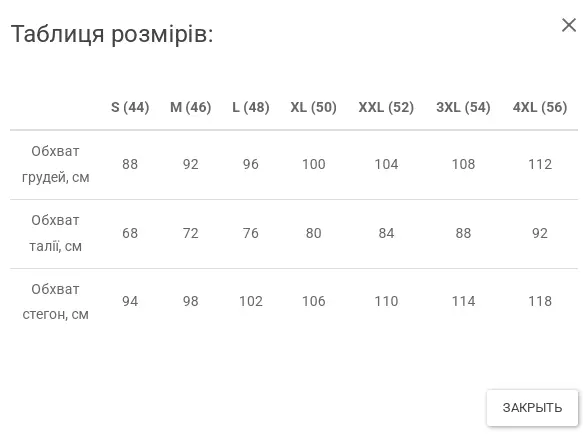
Task: Click hip value 94 for size S
Action: pos(130,301)
